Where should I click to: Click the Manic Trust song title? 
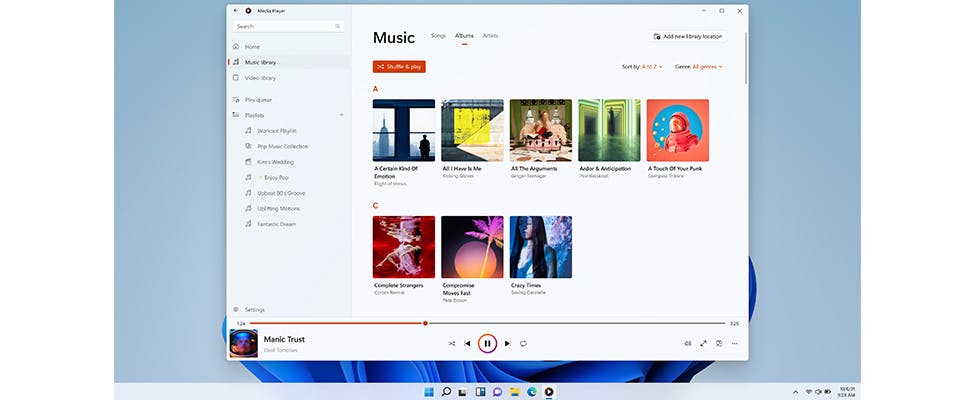284,339
